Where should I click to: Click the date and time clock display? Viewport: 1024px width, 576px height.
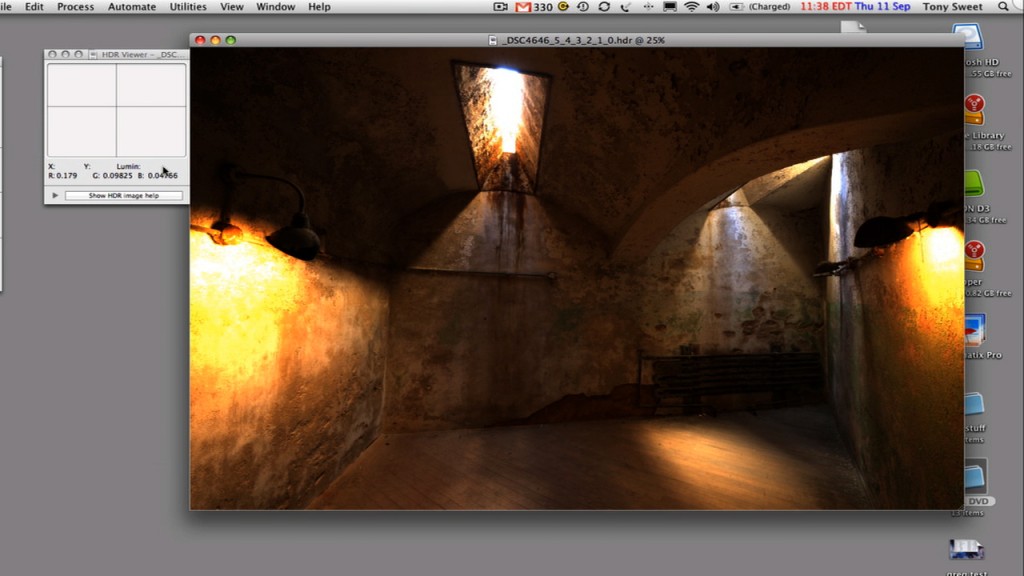click(x=855, y=7)
